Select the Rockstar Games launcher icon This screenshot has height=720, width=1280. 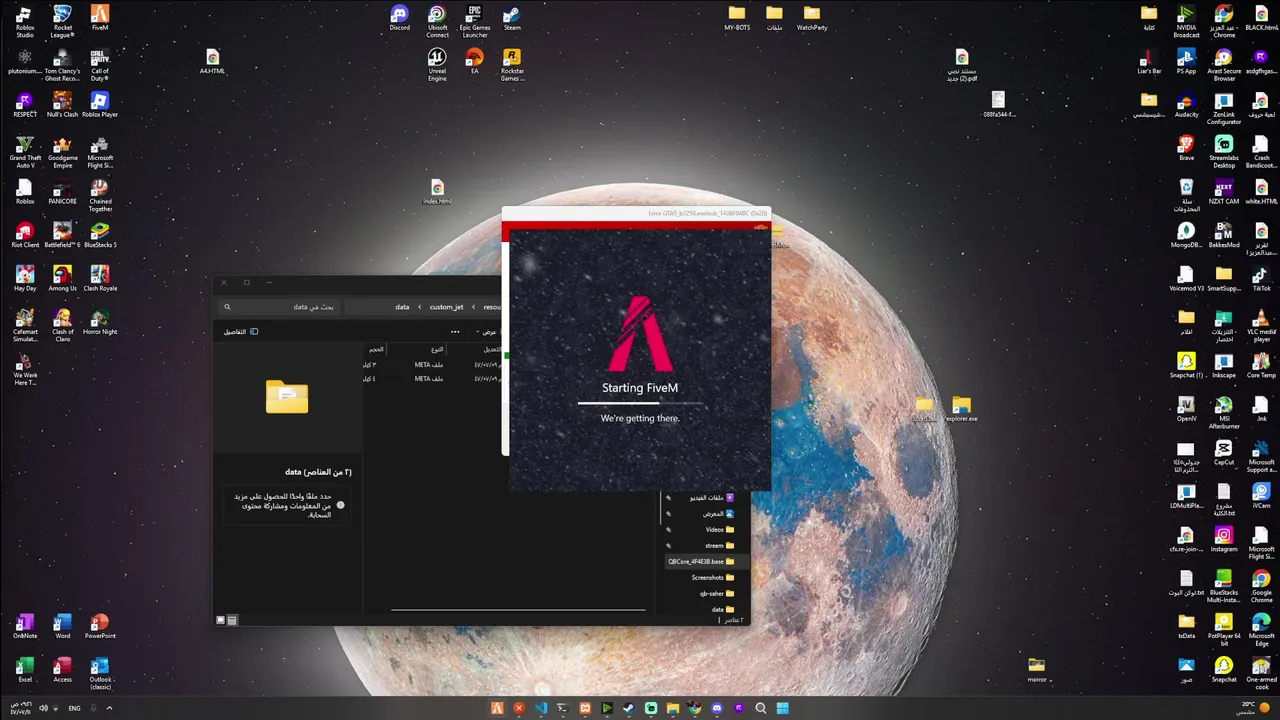[512, 65]
